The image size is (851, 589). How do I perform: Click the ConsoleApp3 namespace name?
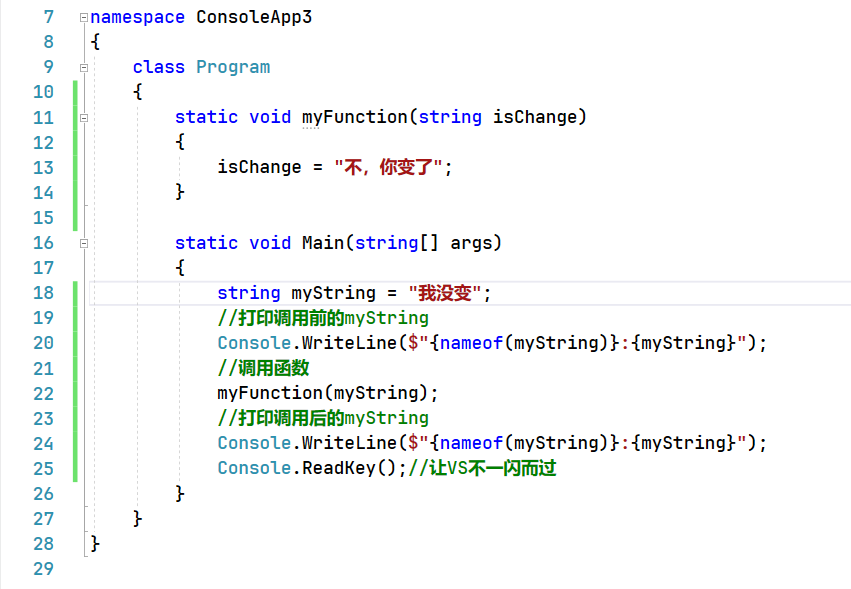pyautogui.click(x=254, y=18)
